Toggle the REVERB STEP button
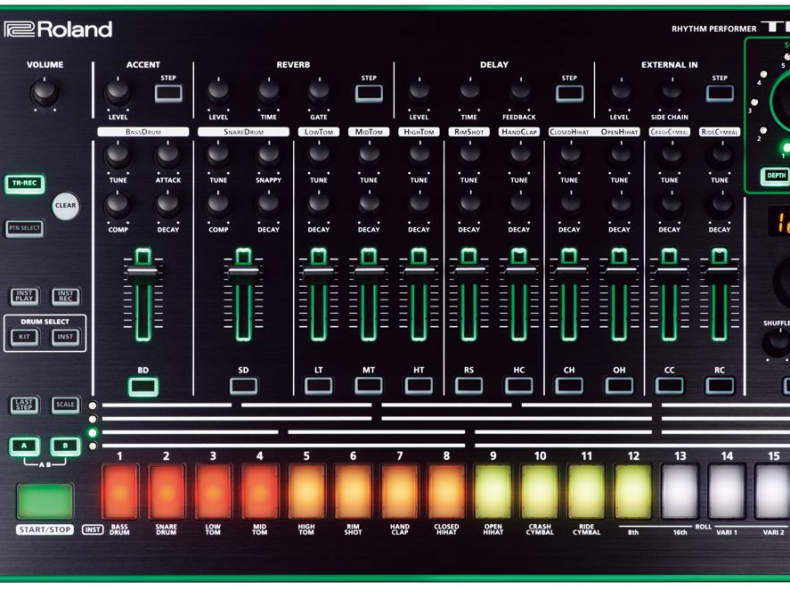The height and width of the screenshot is (590, 790). pos(369,93)
